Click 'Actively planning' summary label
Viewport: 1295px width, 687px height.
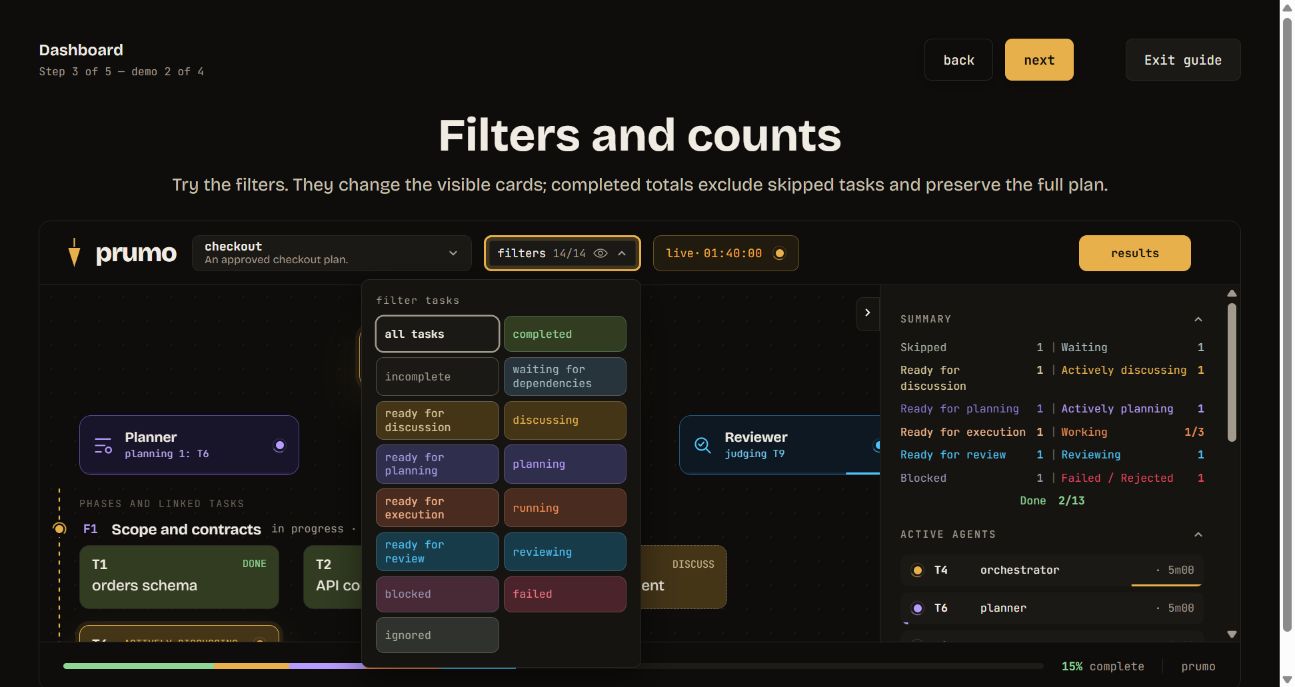(x=1117, y=409)
